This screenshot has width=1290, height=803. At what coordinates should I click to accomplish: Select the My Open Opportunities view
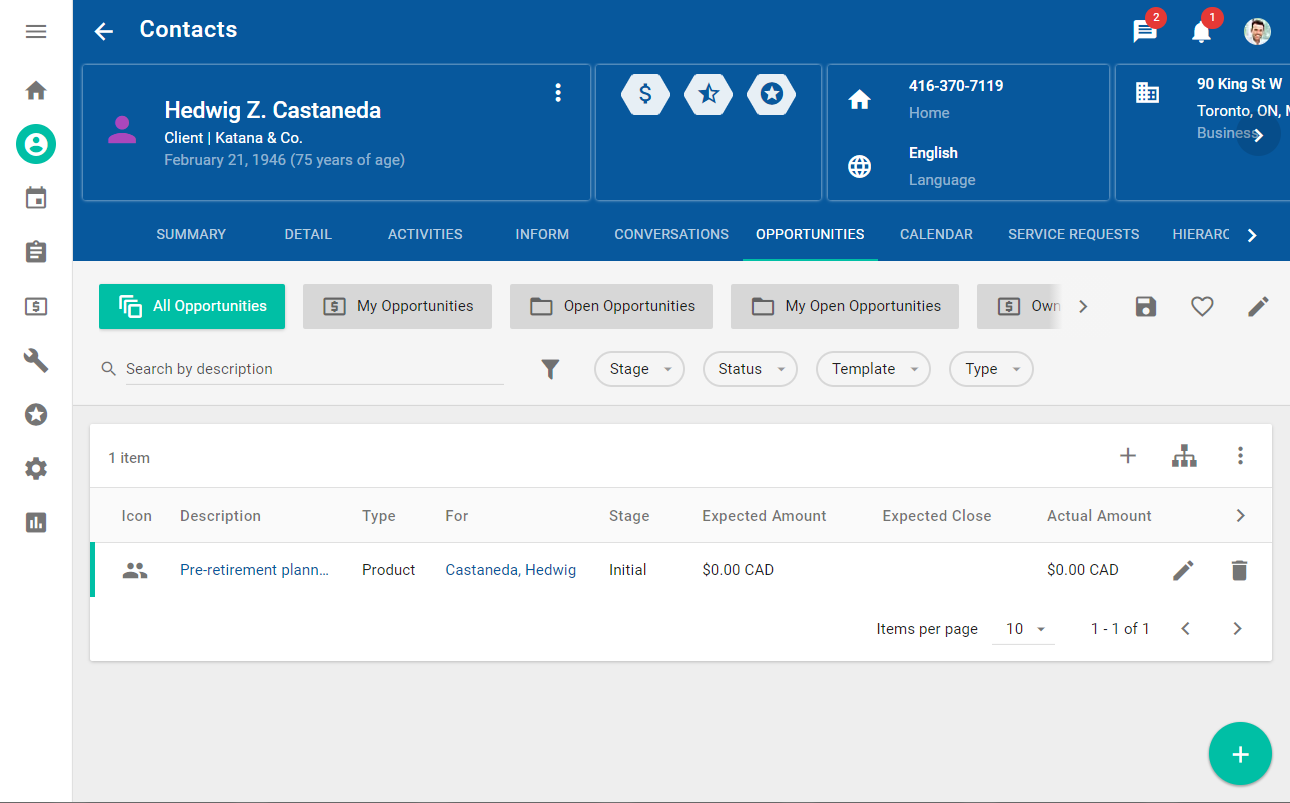845,306
